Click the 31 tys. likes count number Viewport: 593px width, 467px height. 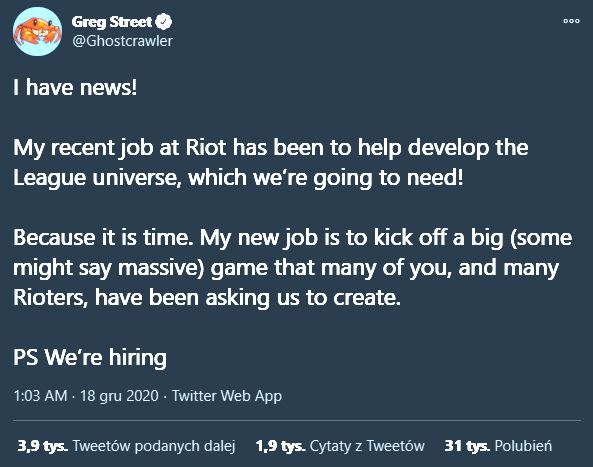click(x=467, y=446)
